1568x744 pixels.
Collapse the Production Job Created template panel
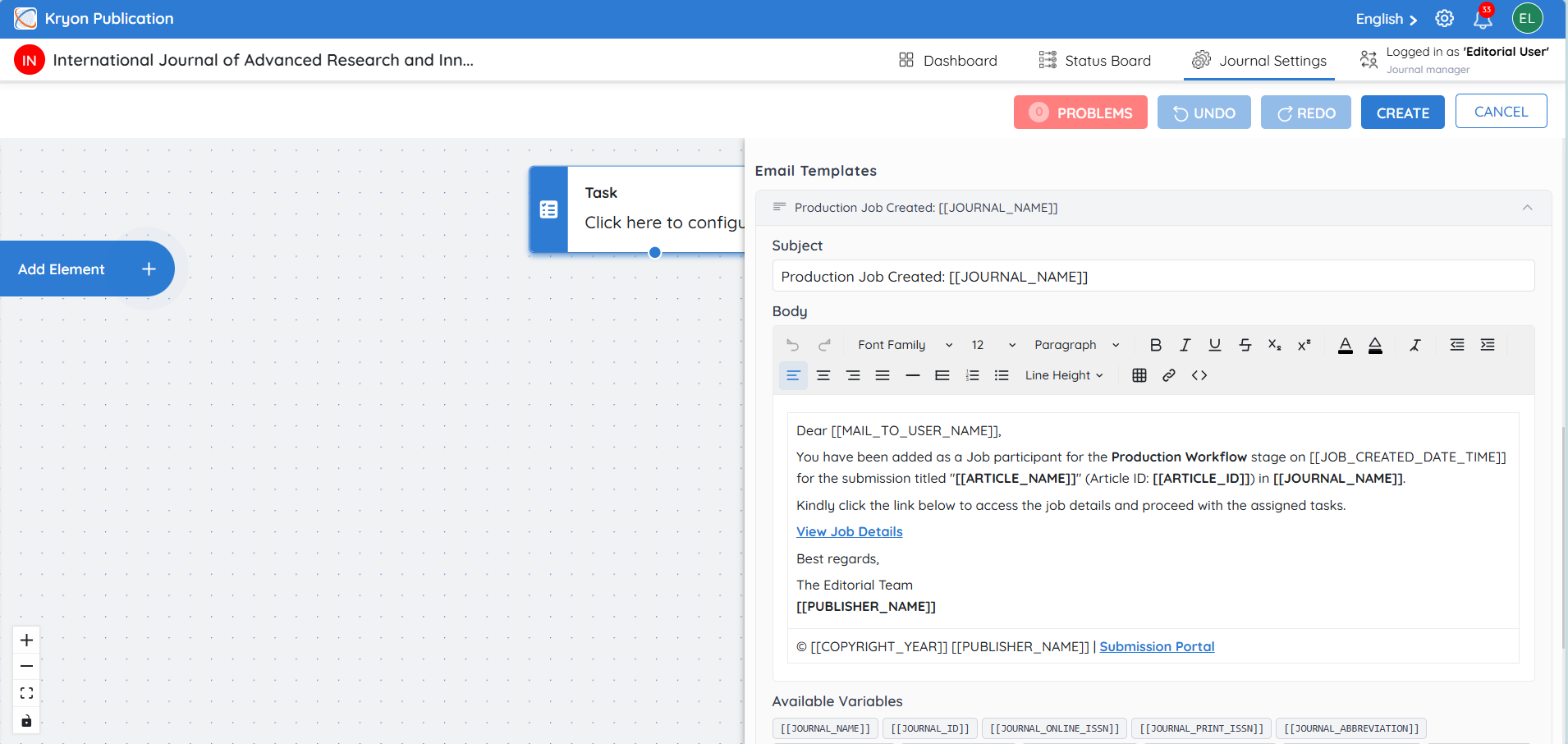coord(1527,208)
